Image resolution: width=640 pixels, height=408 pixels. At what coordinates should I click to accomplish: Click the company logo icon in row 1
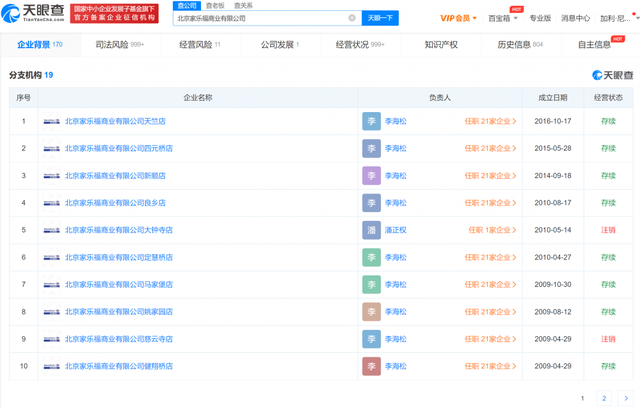(x=51, y=121)
